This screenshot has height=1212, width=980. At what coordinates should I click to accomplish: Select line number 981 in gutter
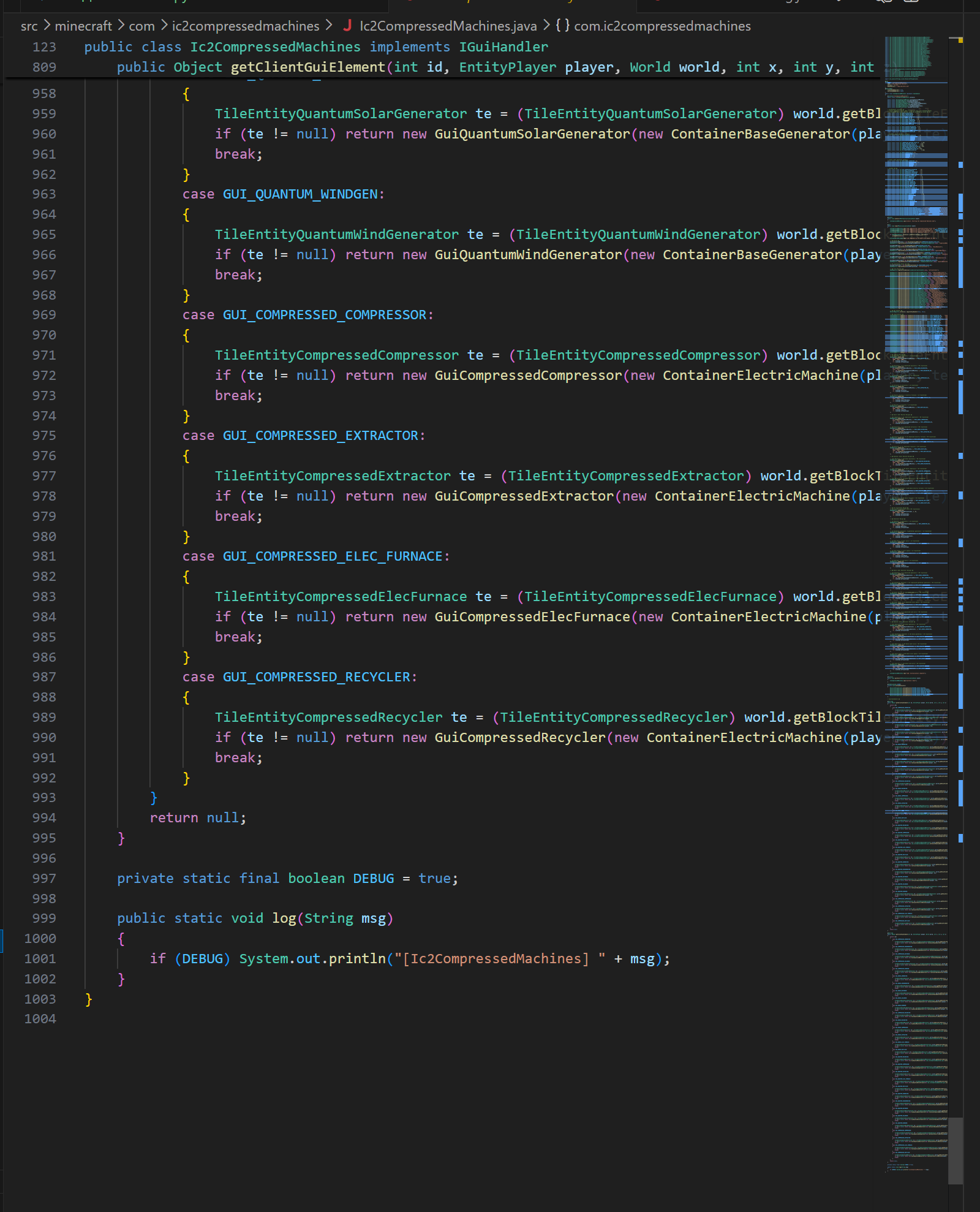pos(44,556)
